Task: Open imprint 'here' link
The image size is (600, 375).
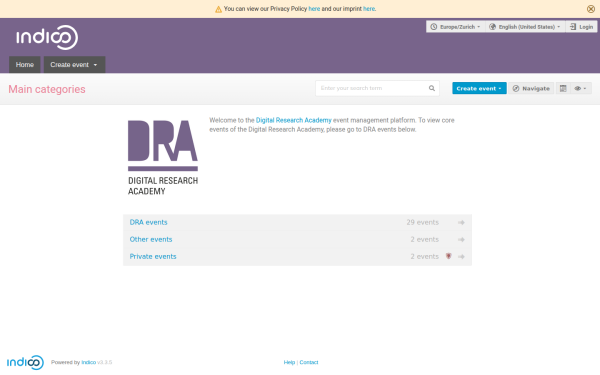Action: [369, 8]
